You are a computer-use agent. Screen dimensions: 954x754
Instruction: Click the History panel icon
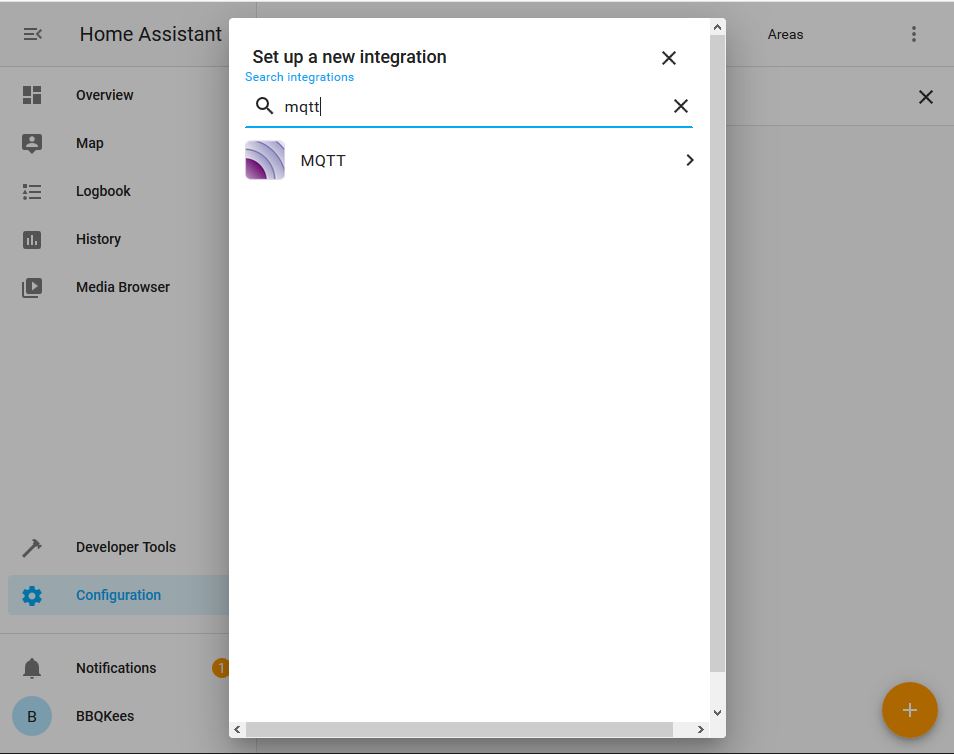(32, 238)
